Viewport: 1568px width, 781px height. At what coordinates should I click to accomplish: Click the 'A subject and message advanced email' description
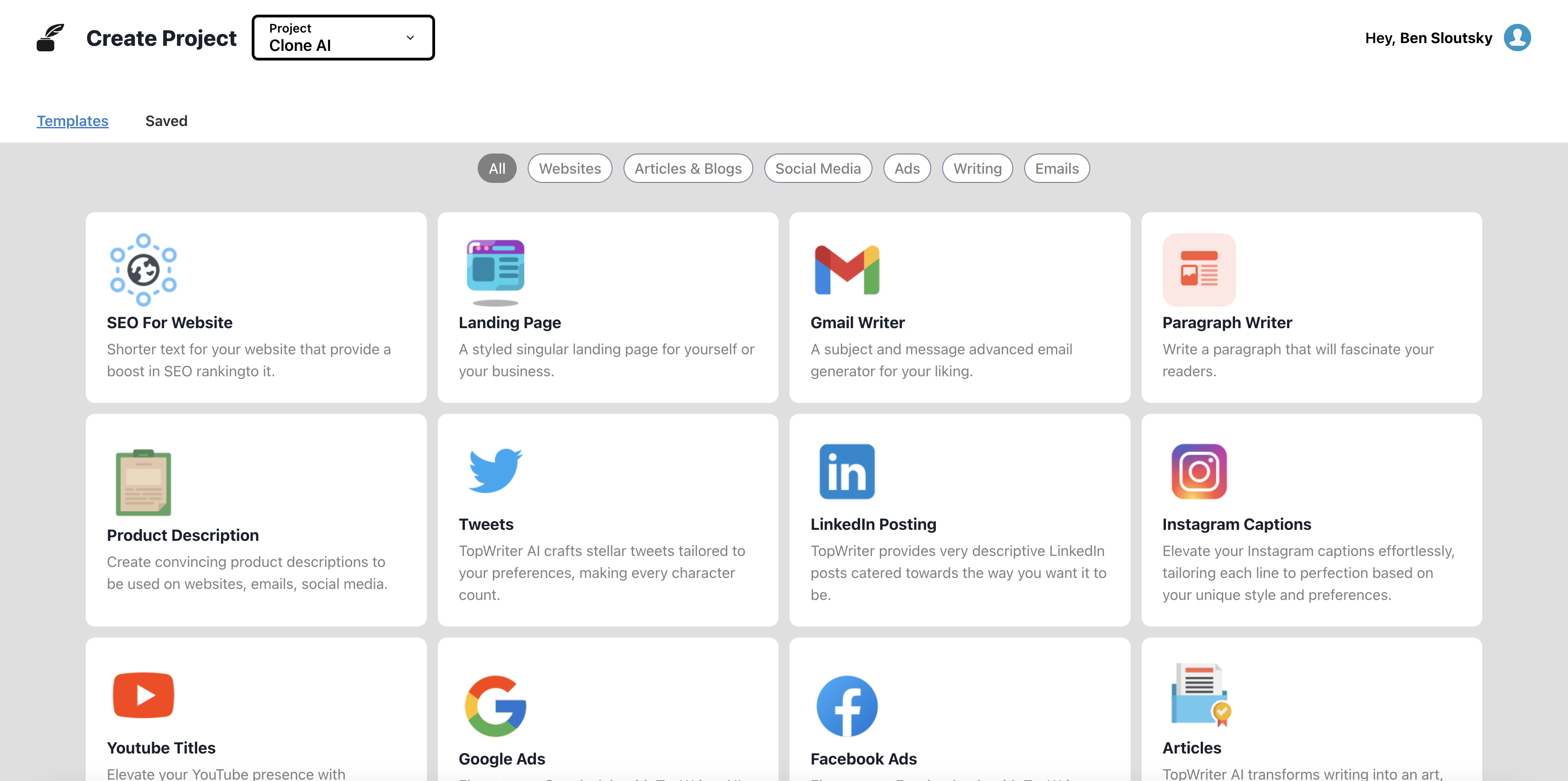pyautogui.click(x=941, y=360)
